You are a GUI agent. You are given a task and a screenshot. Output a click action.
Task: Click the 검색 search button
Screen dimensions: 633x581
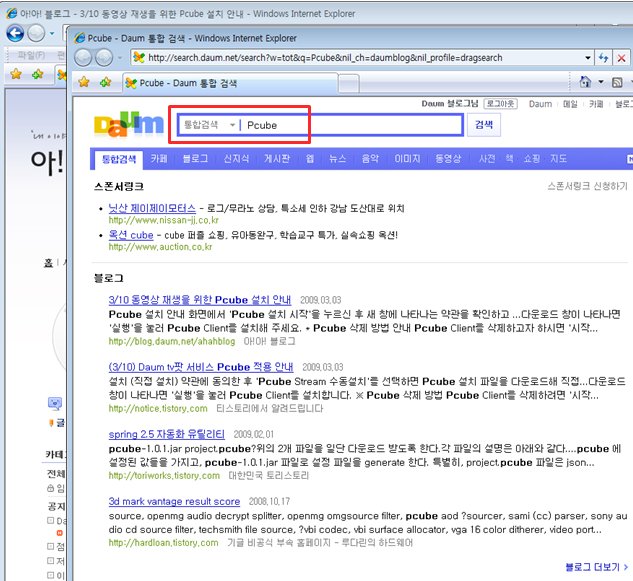click(484, 124)
